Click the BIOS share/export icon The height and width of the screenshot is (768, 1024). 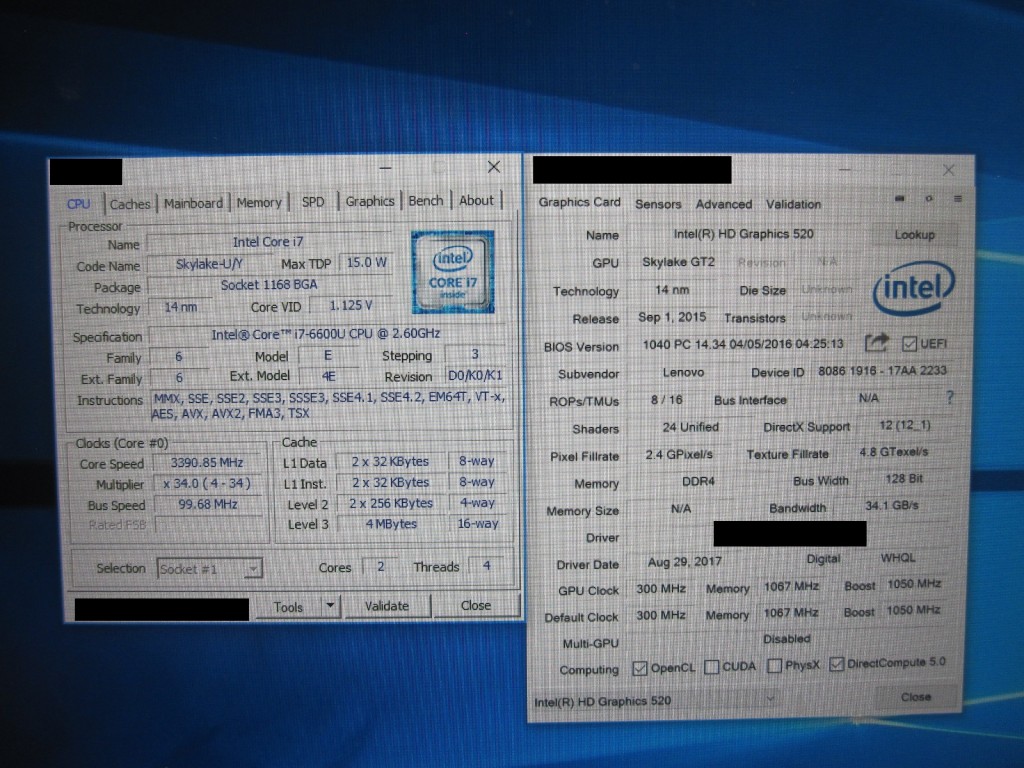coord(876,342)
